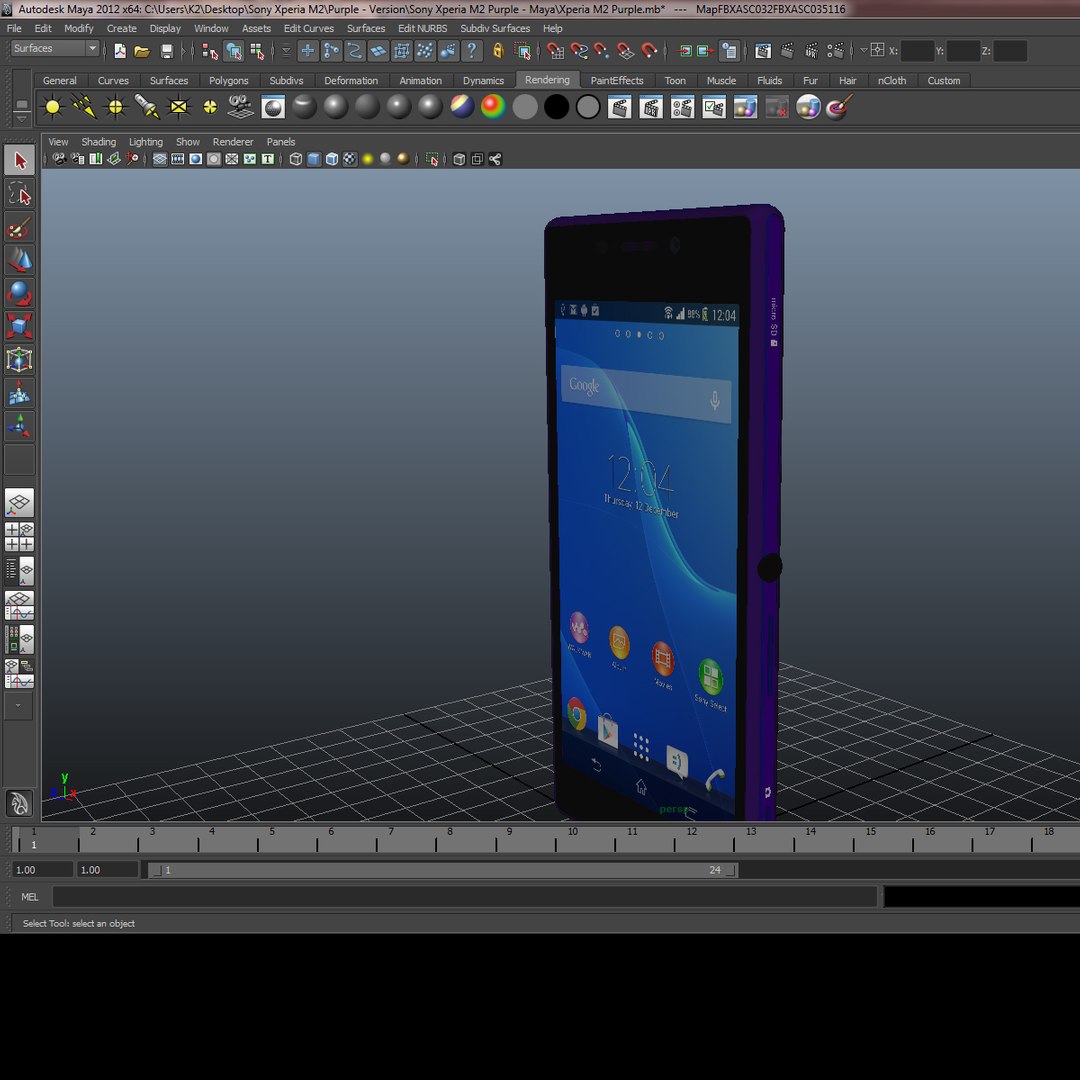Image resolution: width=1080 pixels, height=1080 pixels.
Task: Create an ambient light from the shelf
Action: pyautogui.click(x=52, y=107)
